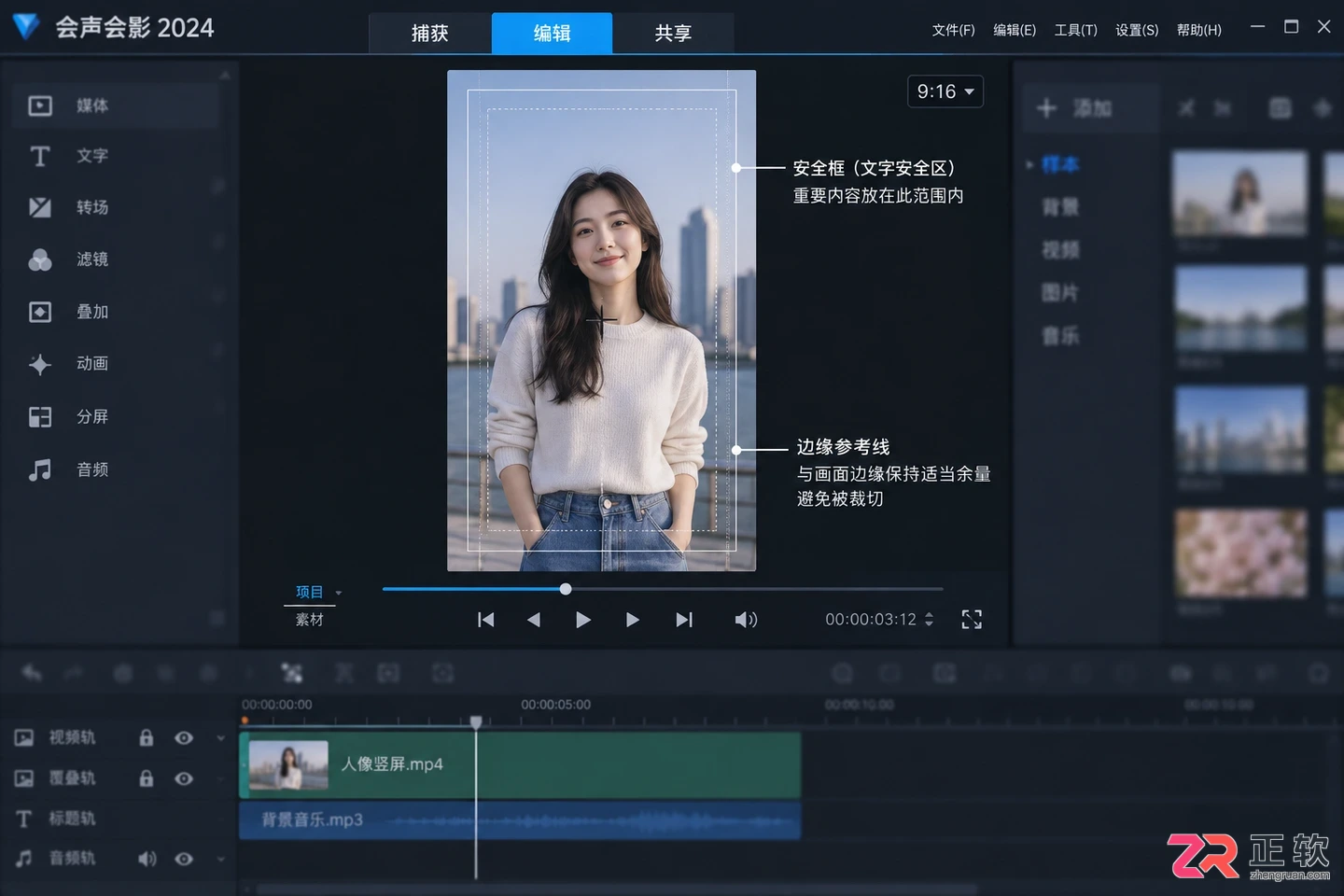Toggle visibility eye of 视频轨 track
The height and width of the screenshot is (896, 1344).
point(184,737)
